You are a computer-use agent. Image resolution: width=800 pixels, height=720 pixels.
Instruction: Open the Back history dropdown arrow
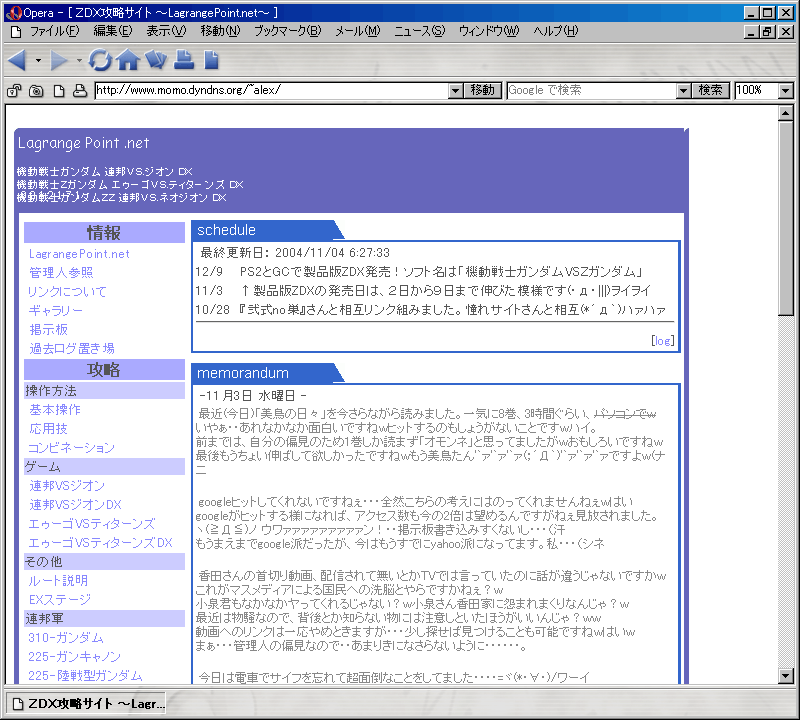(x=38, y=60)
